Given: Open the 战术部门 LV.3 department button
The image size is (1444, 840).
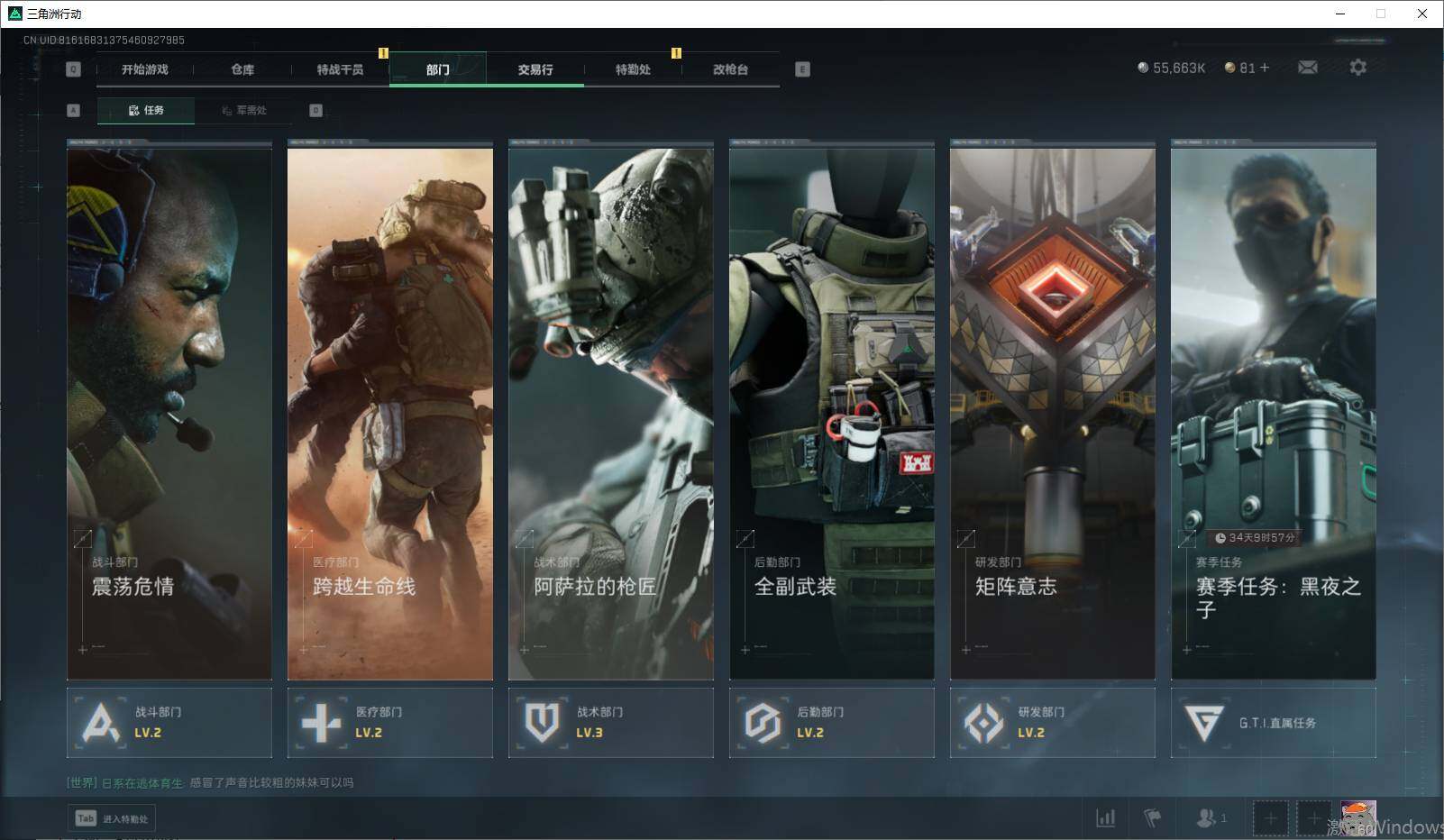Looking at the screenshot, I should [x=611, y=723].
